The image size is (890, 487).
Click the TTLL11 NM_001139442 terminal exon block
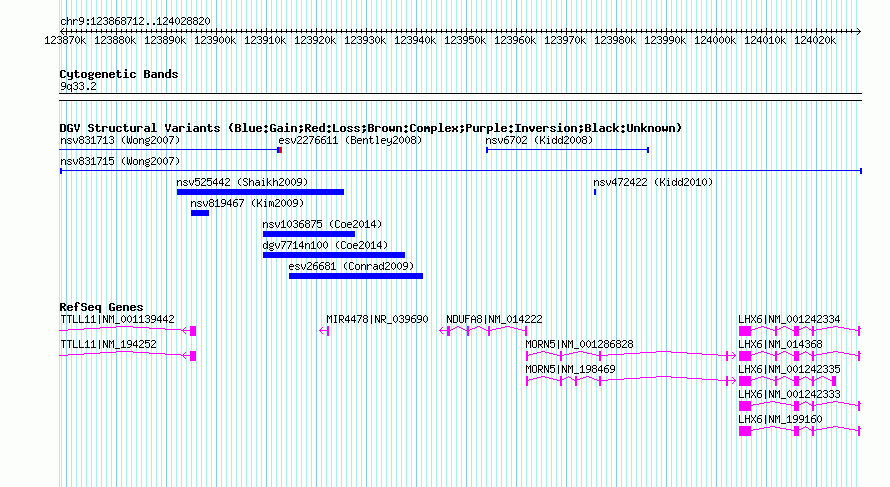193,331
